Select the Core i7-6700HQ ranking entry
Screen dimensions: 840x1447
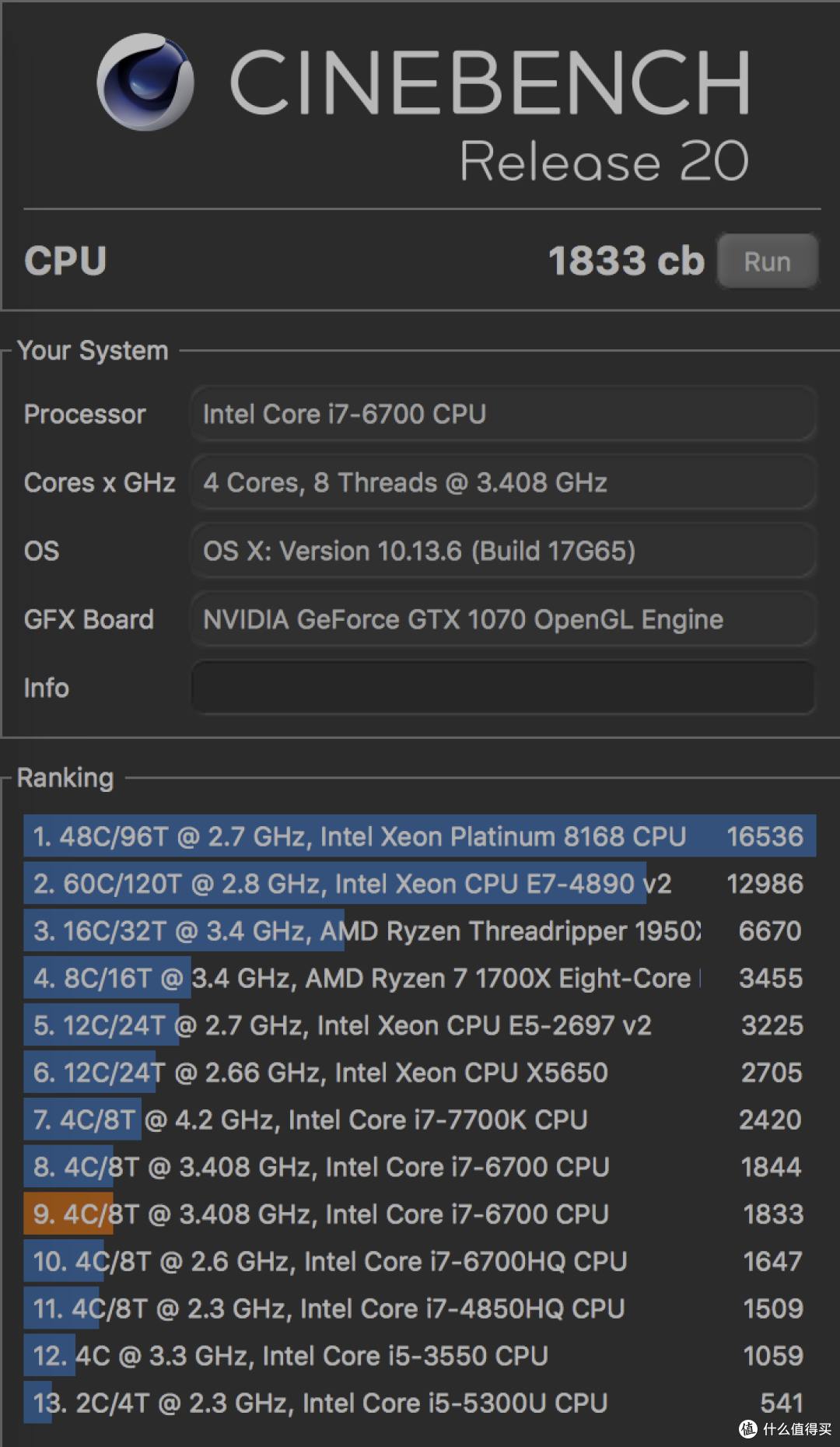tap(420, 1261)
